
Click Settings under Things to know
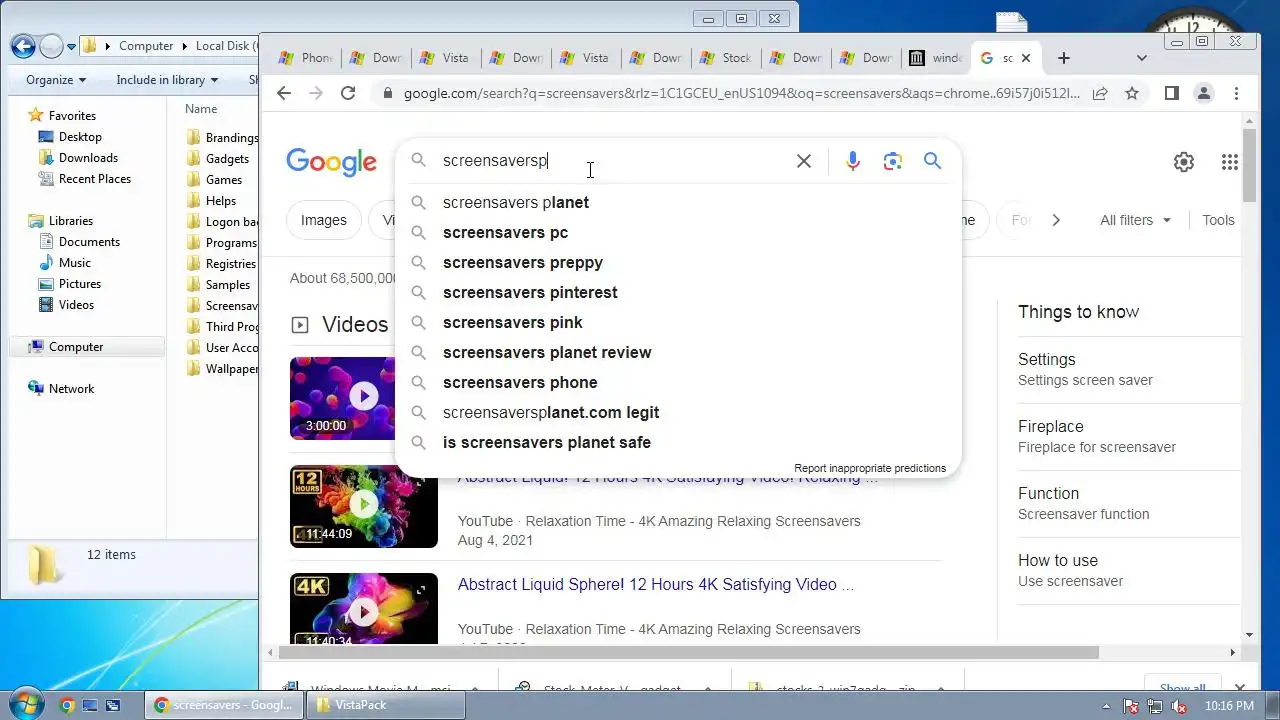click(x=1047, y=360)
